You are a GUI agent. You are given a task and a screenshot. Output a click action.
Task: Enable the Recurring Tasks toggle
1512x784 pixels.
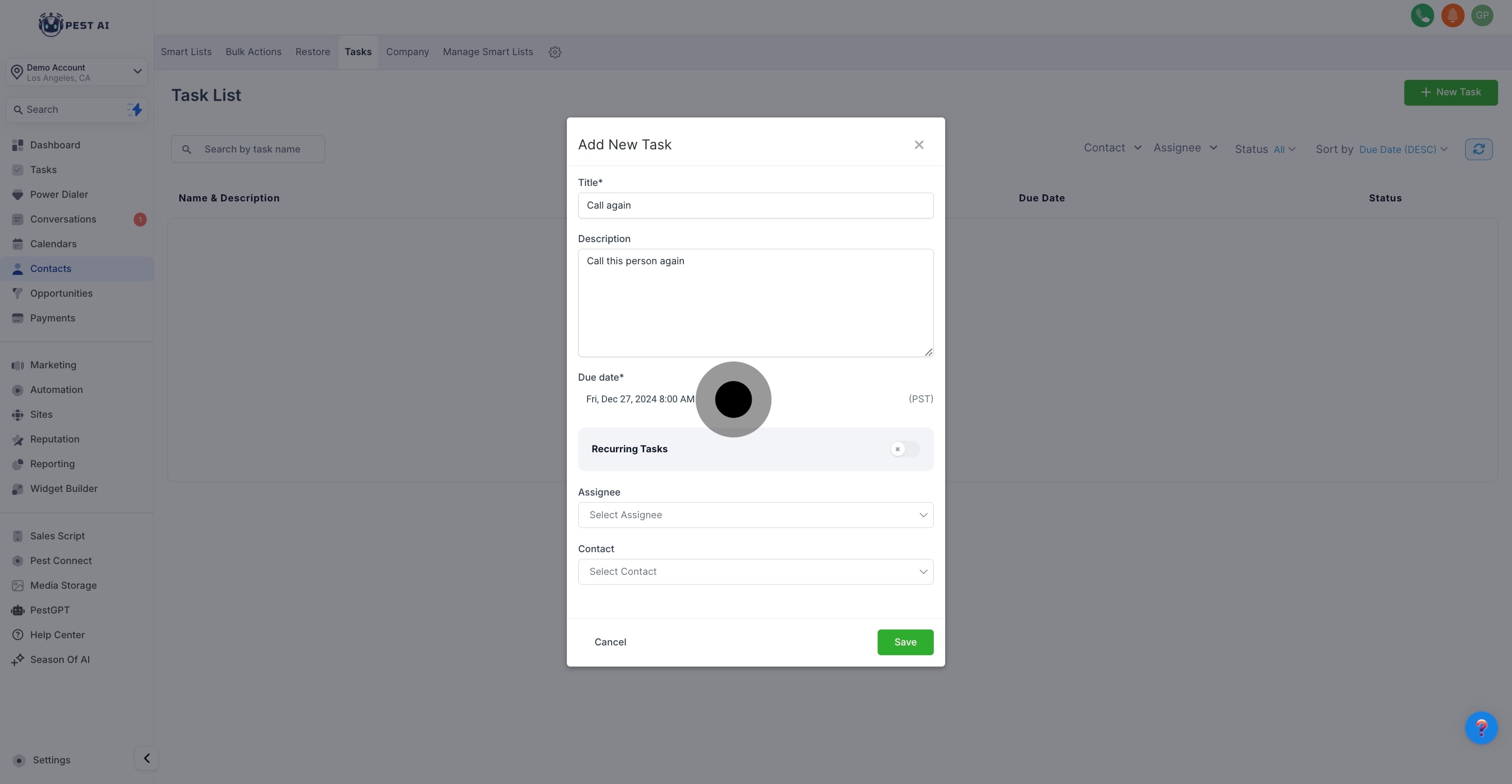904,449
